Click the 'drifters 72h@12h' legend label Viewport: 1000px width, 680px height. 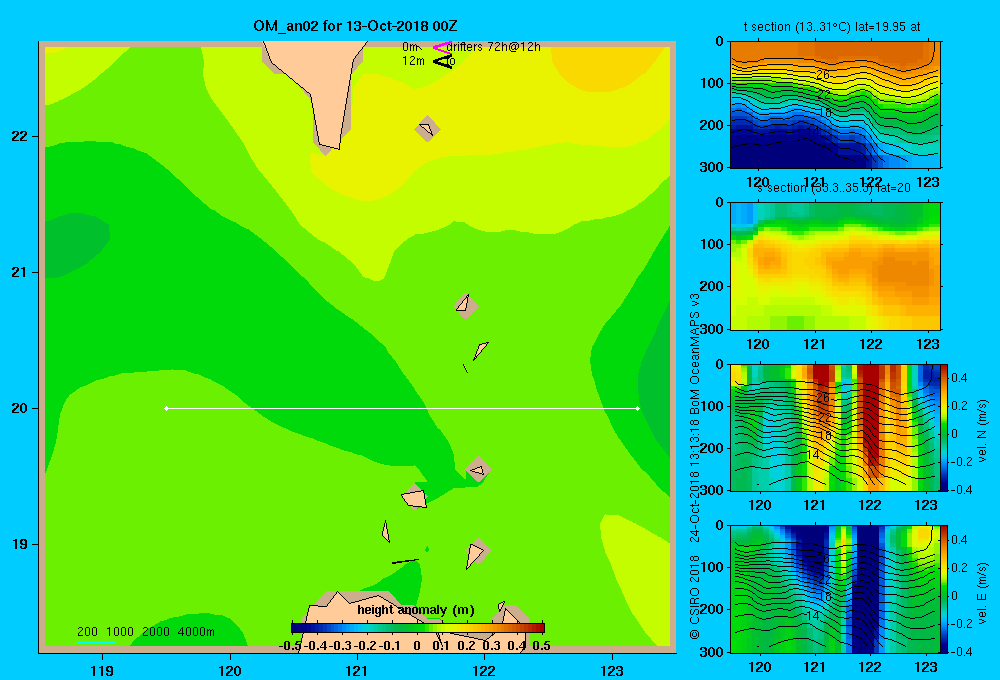click(493, 47)
